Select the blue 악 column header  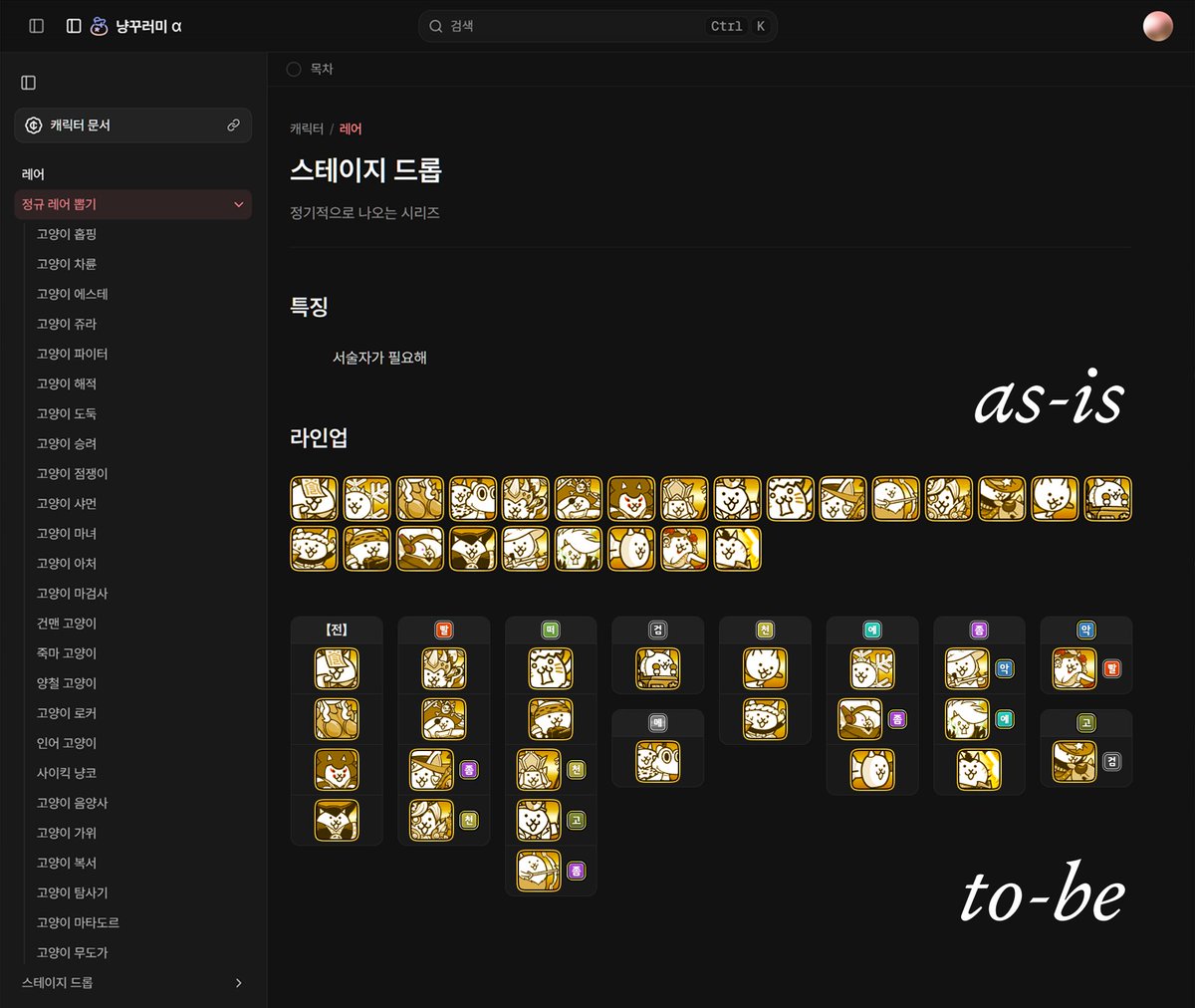pyautogui.click(x=1086, y=630)
